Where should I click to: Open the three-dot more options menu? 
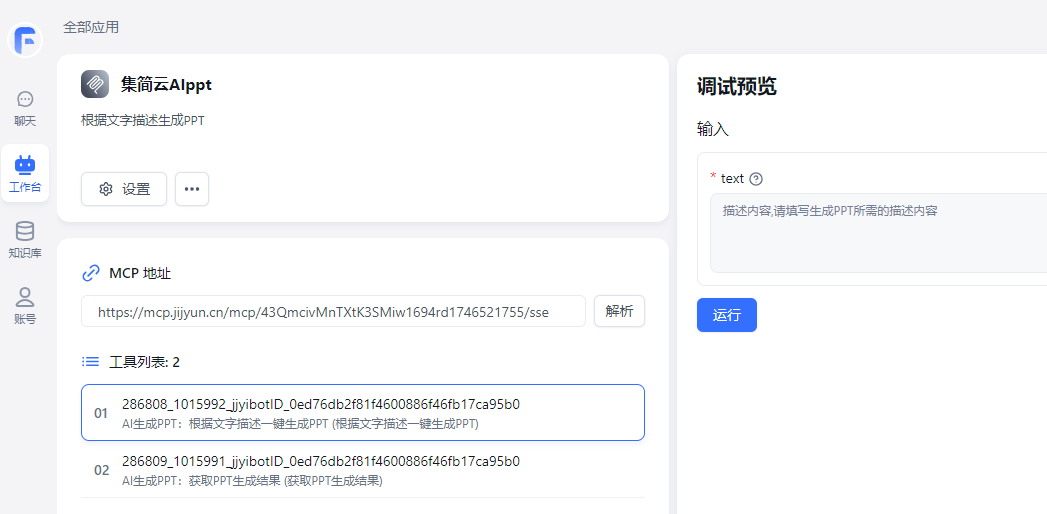(x=192, y=189)
